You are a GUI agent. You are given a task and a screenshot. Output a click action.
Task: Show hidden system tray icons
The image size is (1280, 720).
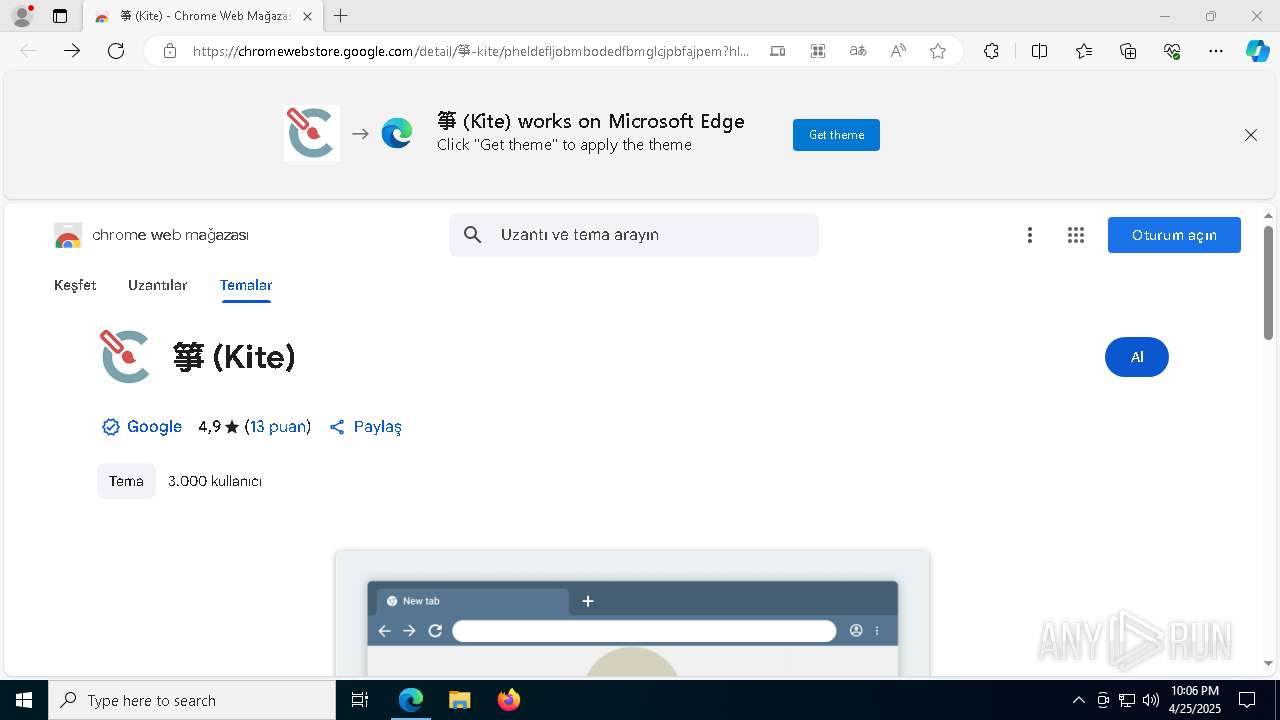(1078, 700)
